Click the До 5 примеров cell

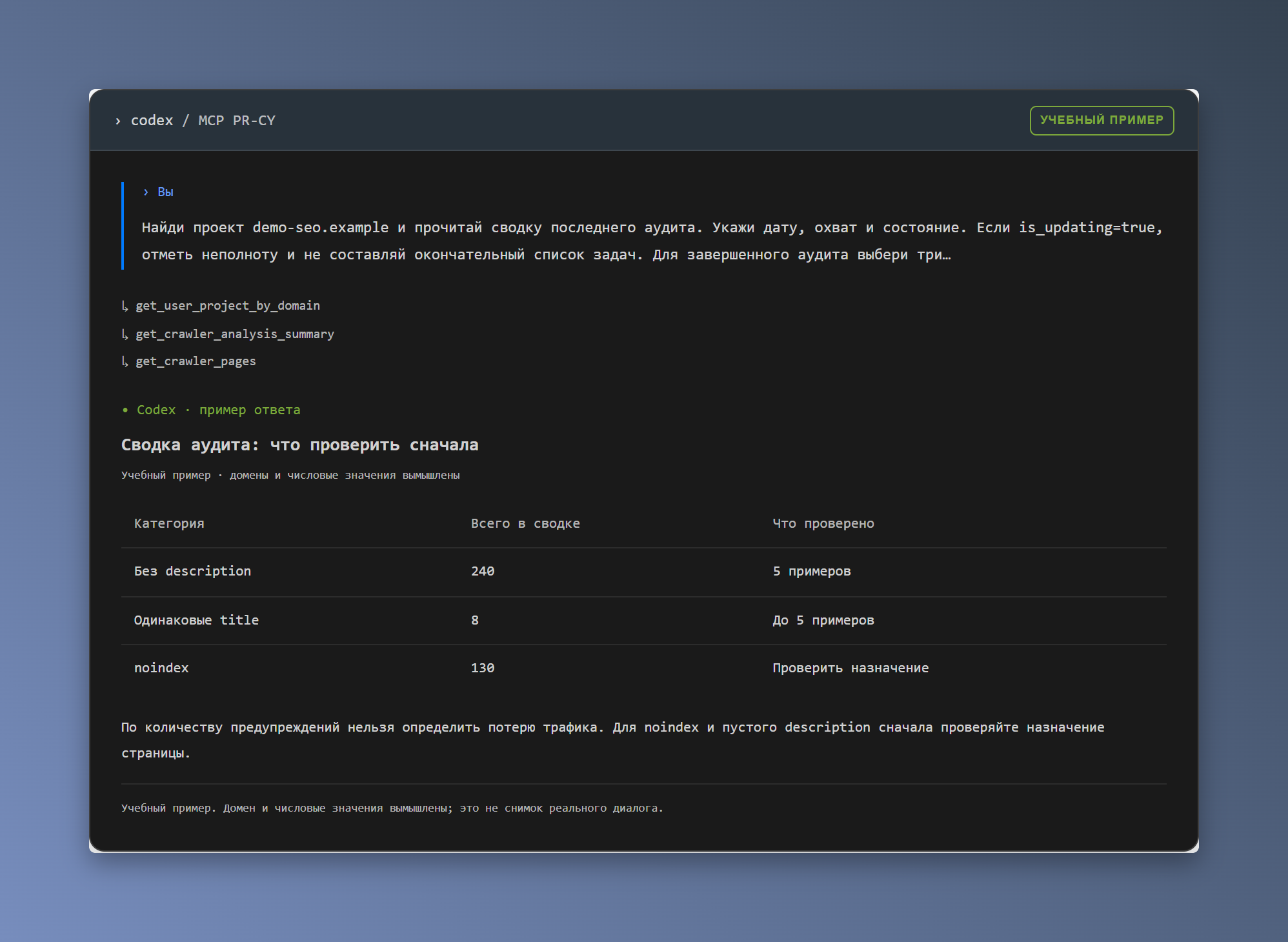click(823, 621)
